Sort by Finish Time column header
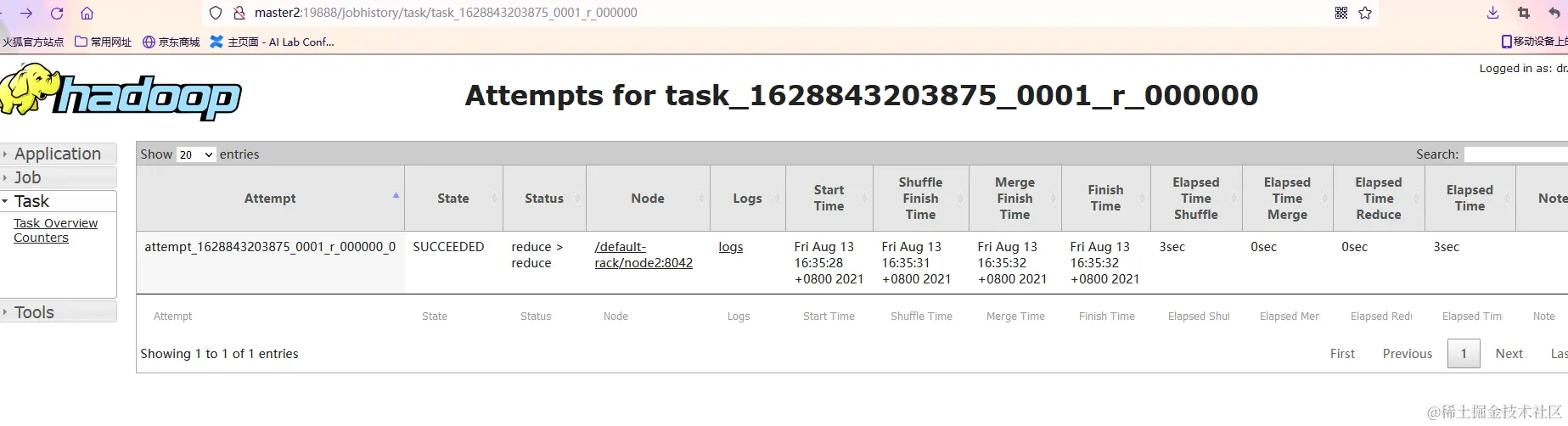Screen dimensions: 1568x426 (x=1106, y=199)
